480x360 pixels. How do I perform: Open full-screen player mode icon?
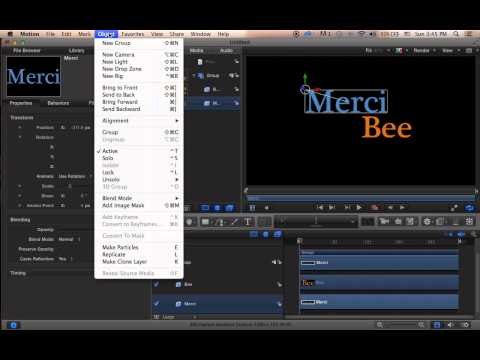coord(454,208)
